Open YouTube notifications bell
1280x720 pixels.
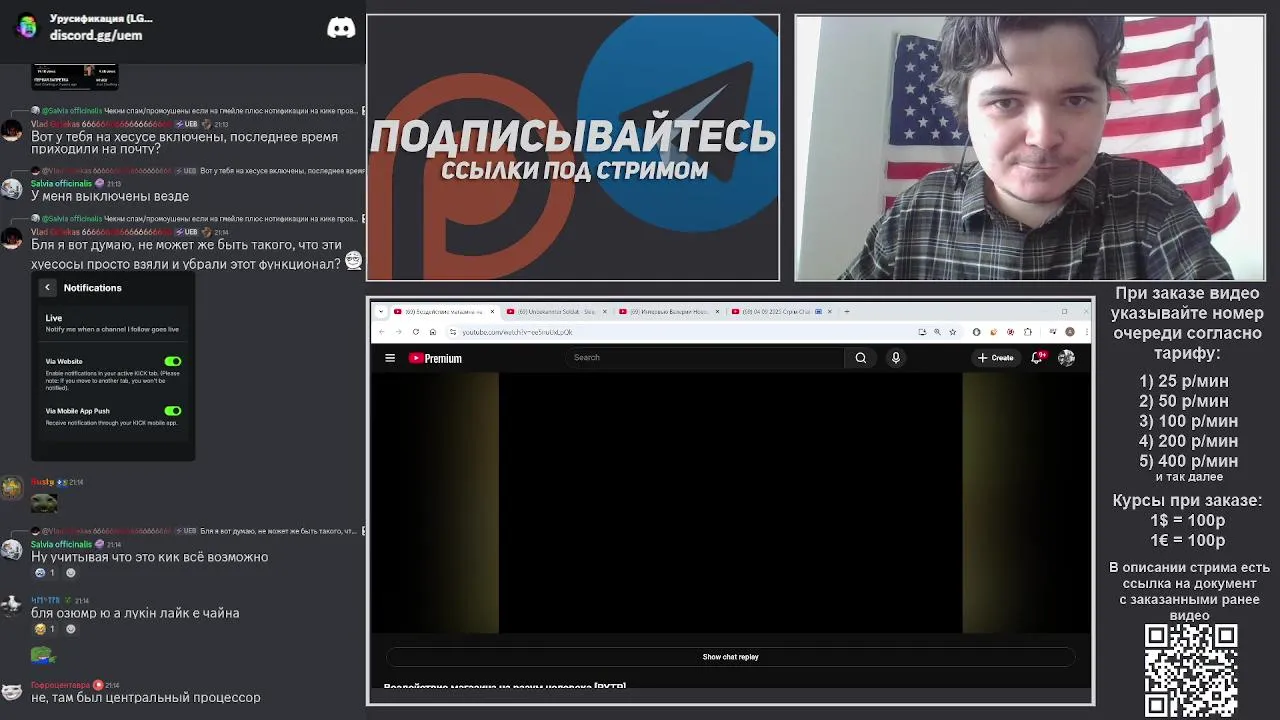1038,357
